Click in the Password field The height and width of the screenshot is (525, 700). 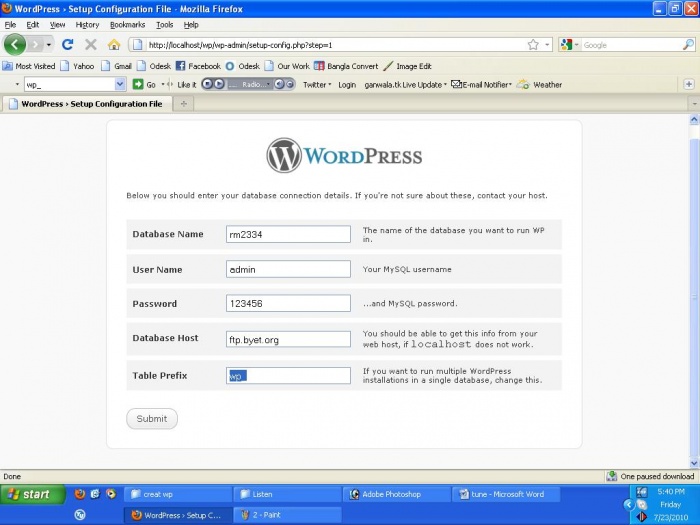coord(288,304)
